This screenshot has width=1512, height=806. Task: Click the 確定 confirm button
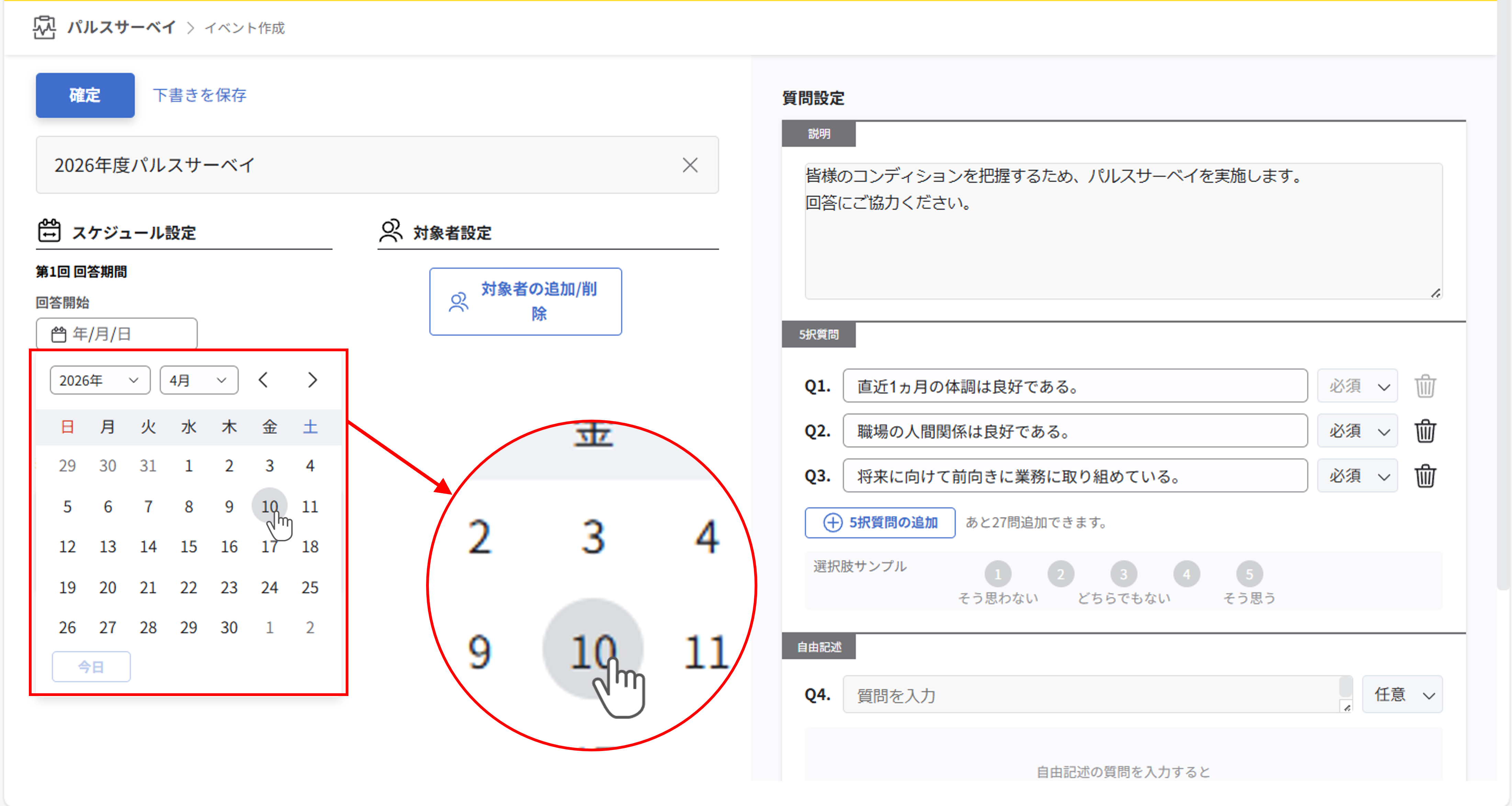[85, 95]
